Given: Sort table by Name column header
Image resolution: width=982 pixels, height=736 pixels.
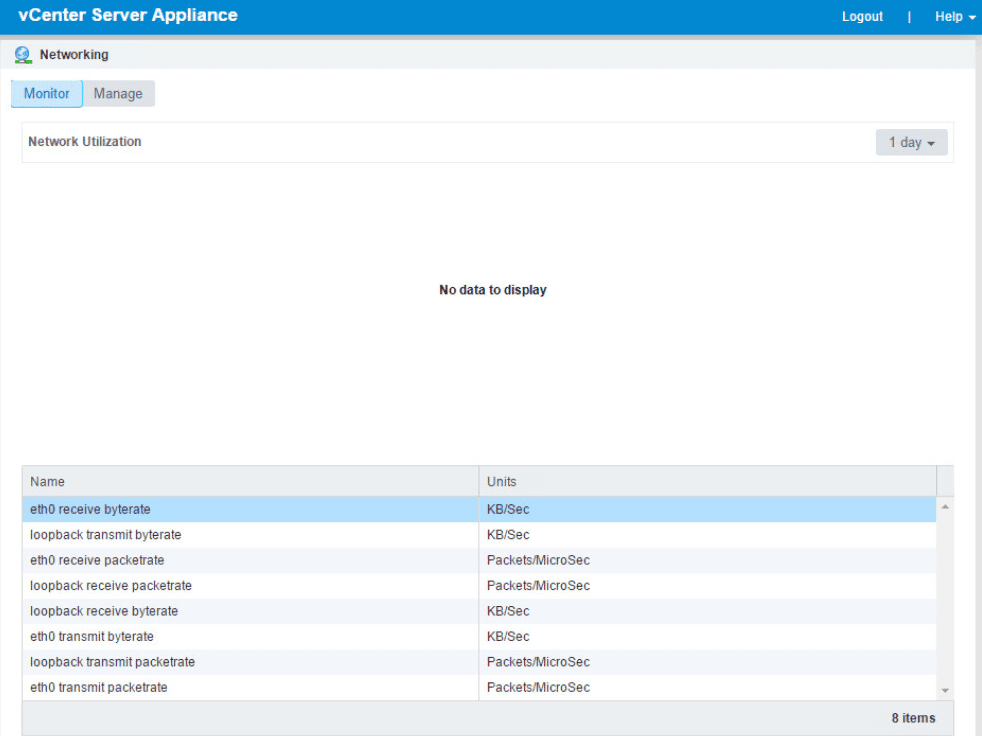Looking at the screenshot, I should click(x=250, y=481).
